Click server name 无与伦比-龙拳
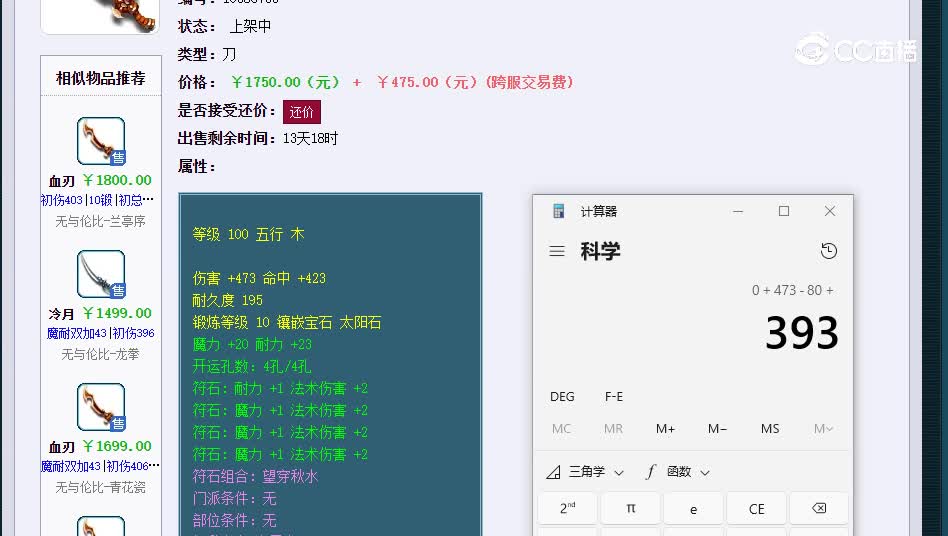Screen dimensions: 948x536 point(100,354)
